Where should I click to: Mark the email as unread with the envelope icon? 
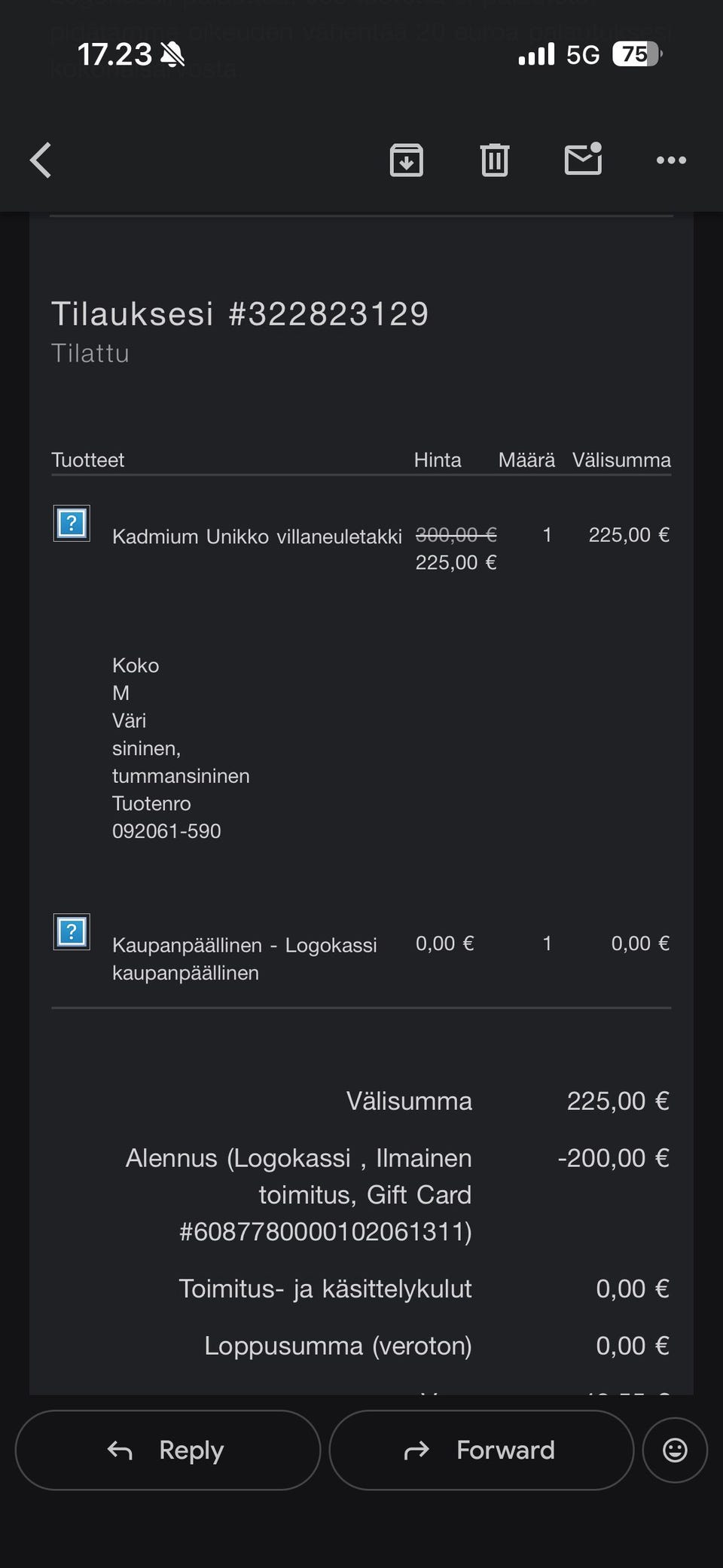click(x=583, y=159)
